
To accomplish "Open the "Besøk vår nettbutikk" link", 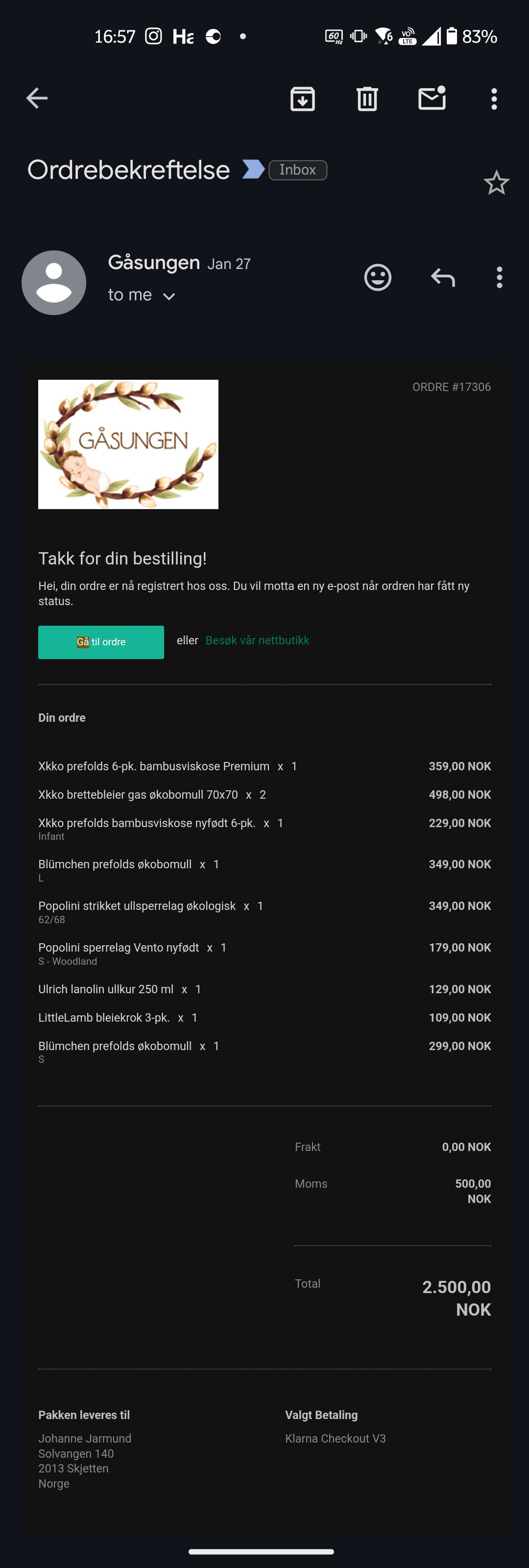I will 258,640.
